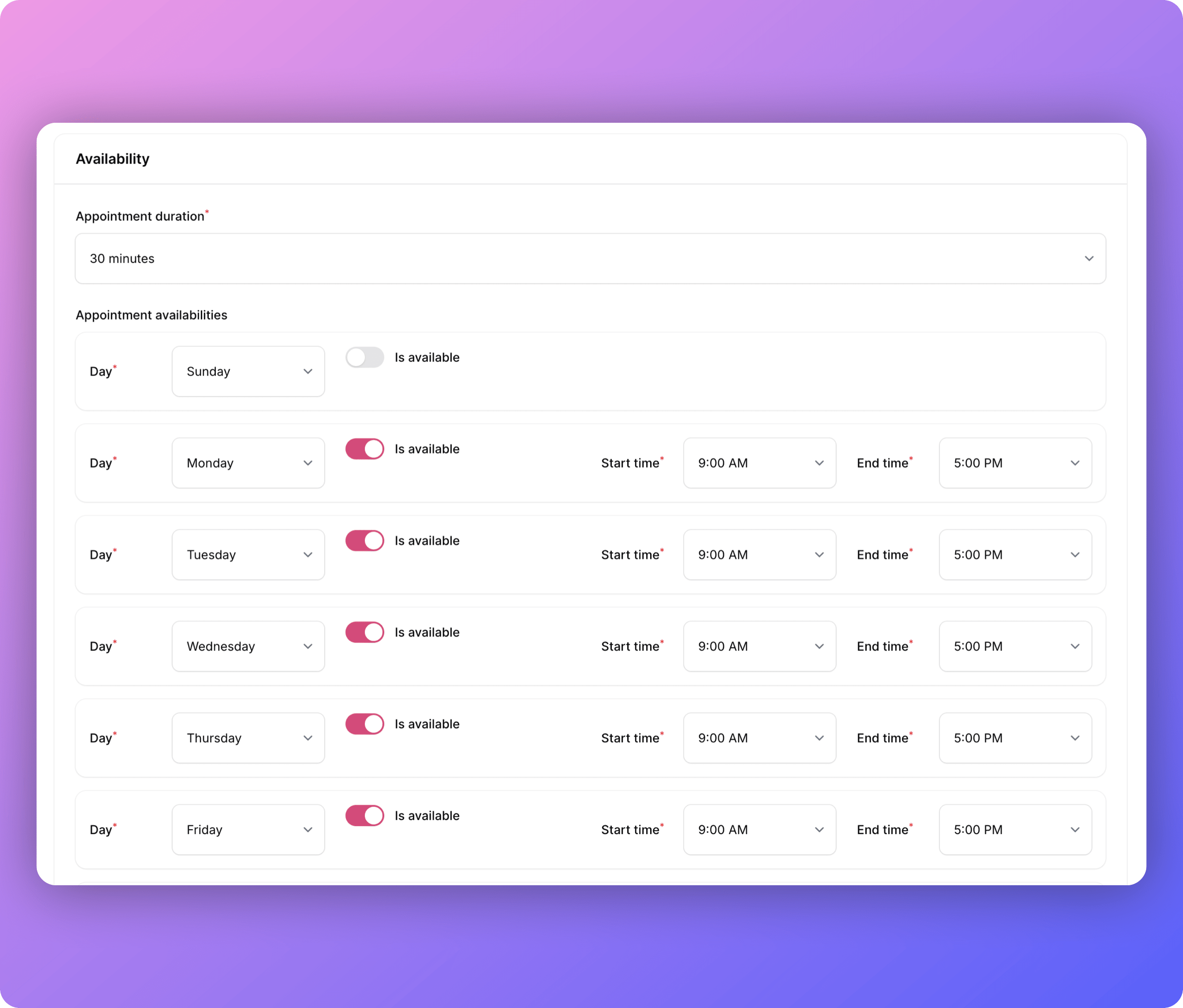Expand Friday's End time dropdown

(x=1015, y=830)
